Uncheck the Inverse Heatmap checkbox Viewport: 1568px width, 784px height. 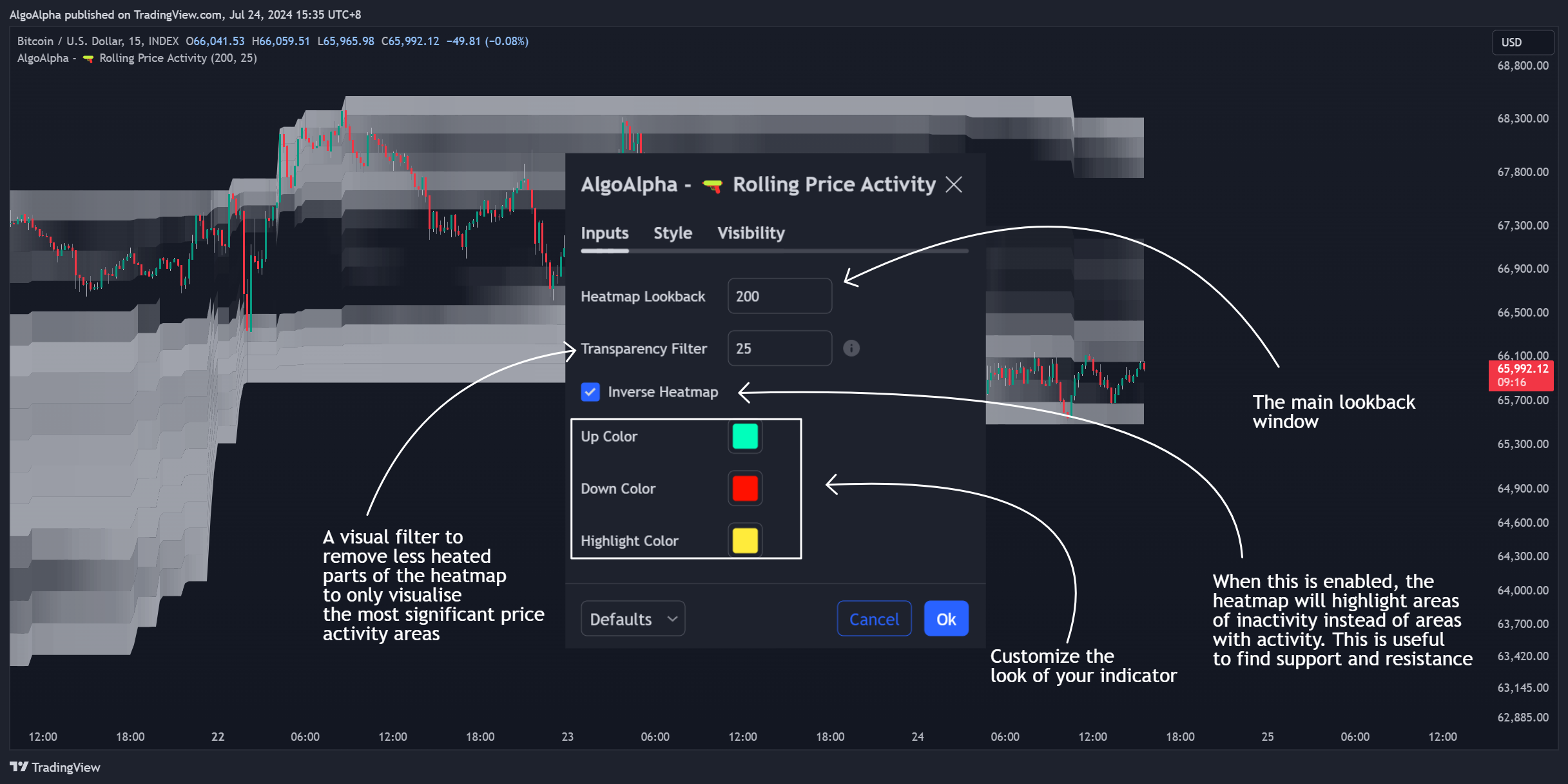pos(590,392)
